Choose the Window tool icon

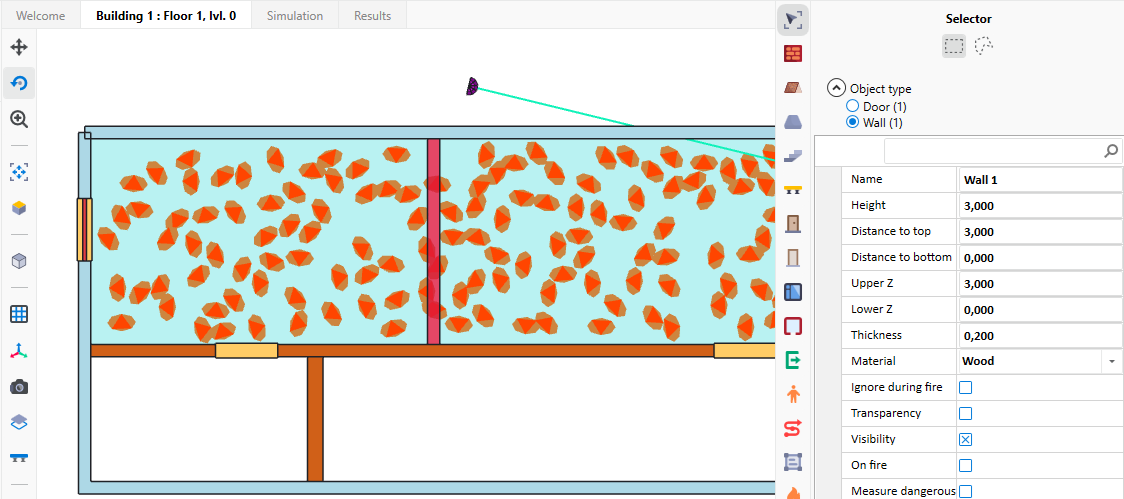point(793,292)
